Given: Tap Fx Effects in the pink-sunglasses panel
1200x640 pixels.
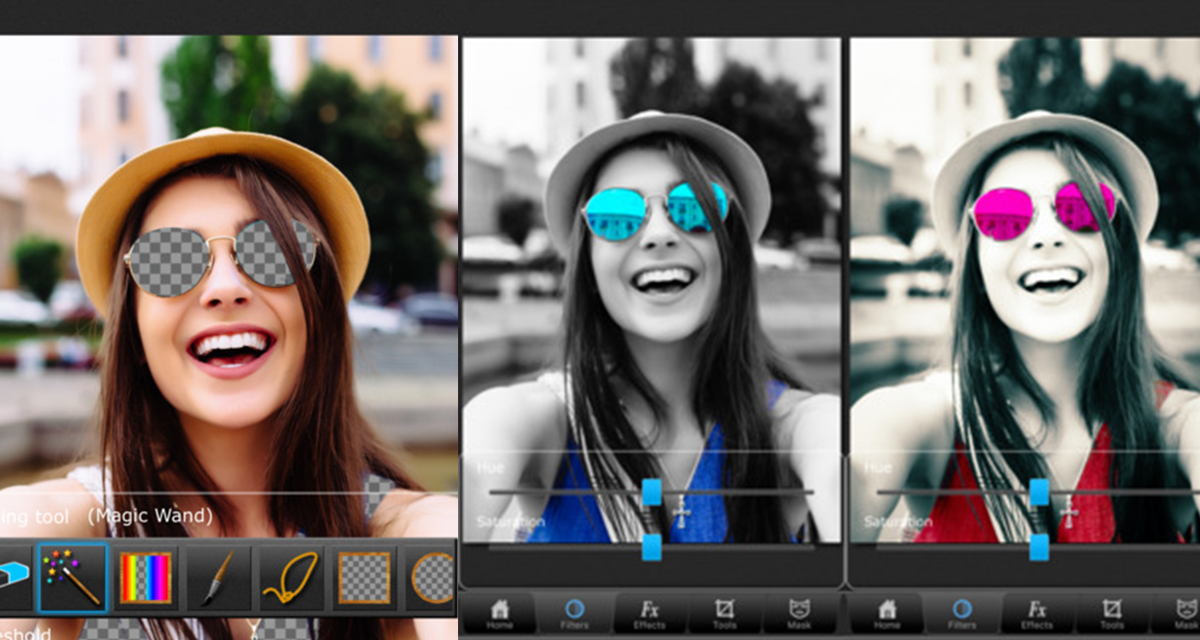Looking at the screenshot, I should [1037, 614].
